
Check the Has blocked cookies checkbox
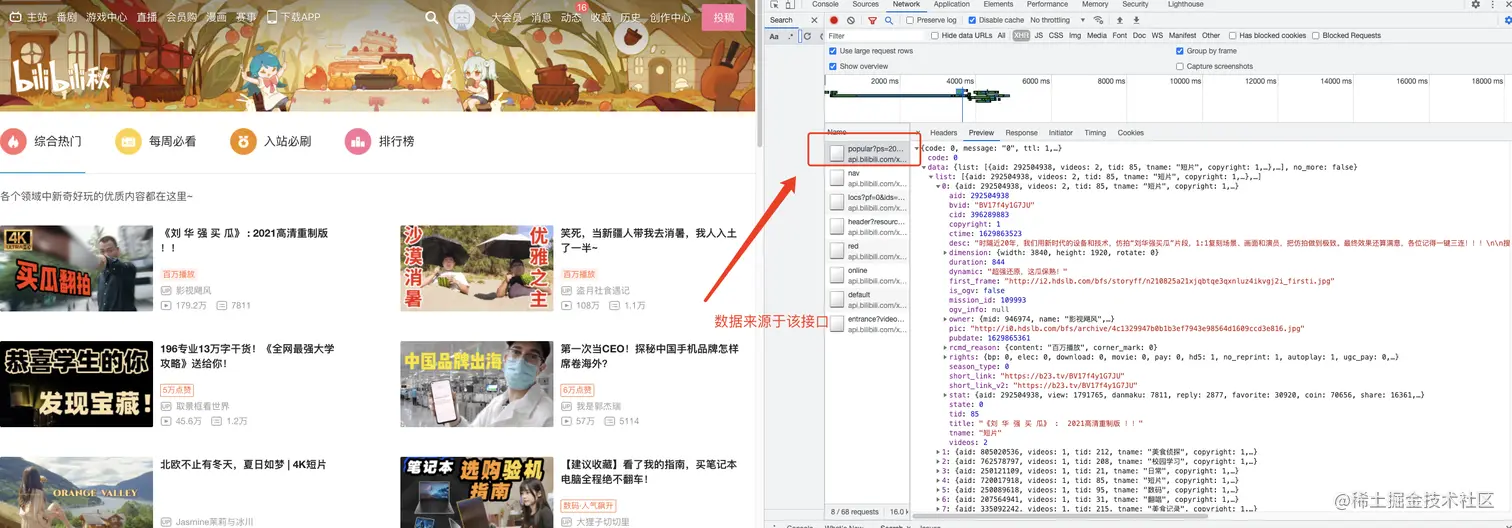[x=1232, y=36]
